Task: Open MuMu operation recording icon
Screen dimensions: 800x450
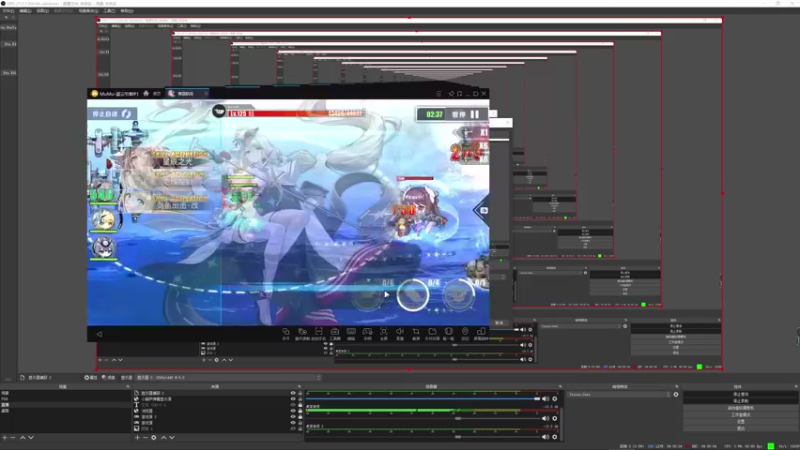Action: (302, 333)
